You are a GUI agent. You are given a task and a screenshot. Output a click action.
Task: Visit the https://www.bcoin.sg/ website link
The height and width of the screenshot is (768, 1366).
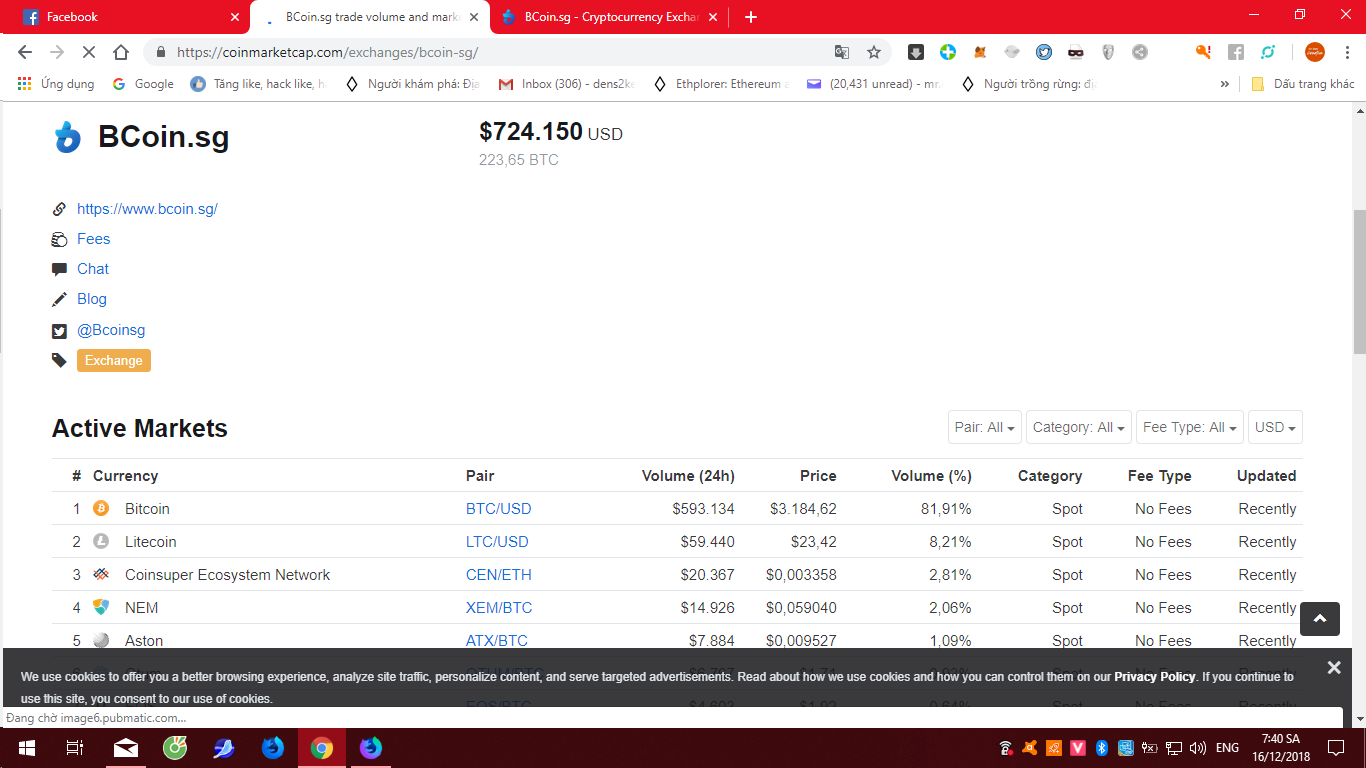147,209
